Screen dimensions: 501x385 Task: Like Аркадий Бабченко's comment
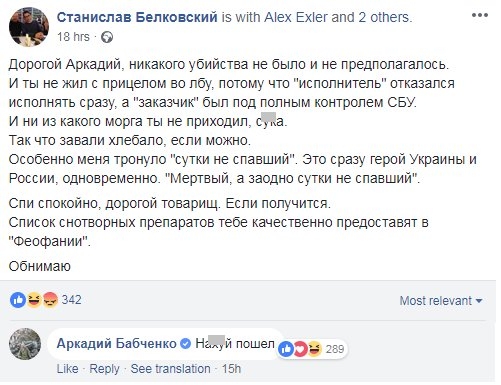tap(68, 369)
